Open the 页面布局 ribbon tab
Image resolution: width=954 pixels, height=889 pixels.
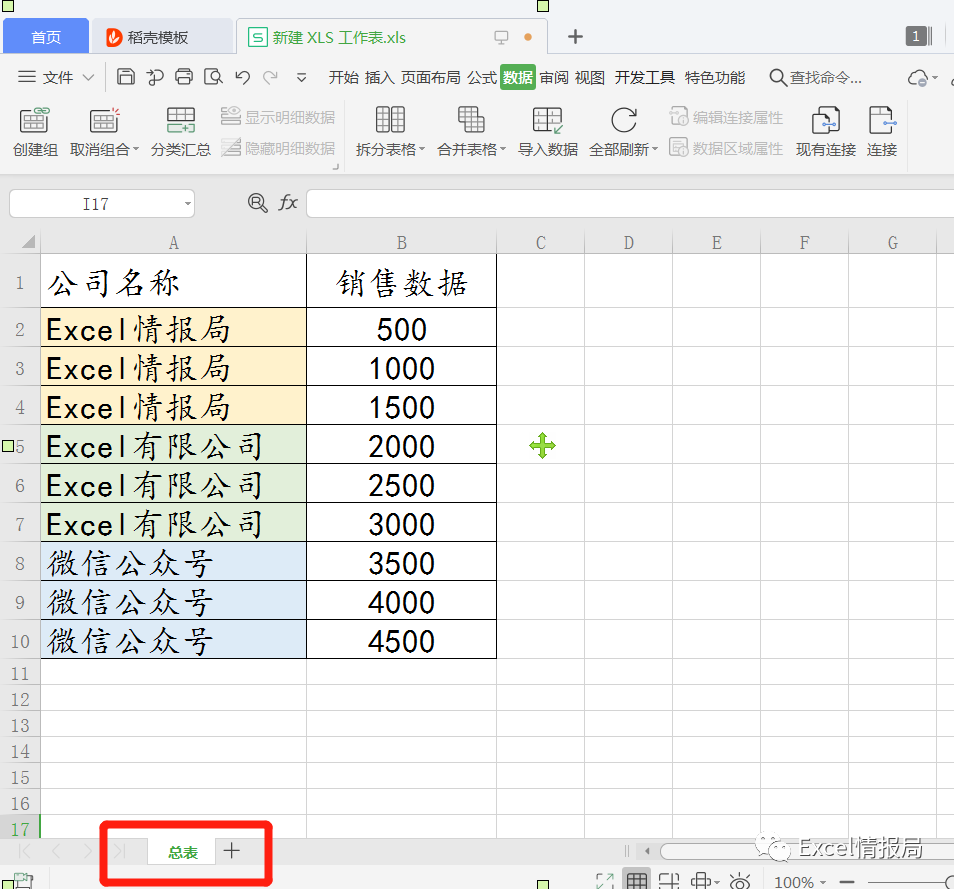(x=431, y=77)
